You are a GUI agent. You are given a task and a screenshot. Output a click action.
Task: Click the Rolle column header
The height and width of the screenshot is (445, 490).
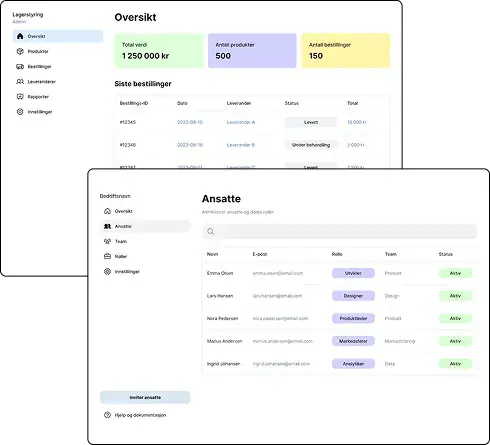[337, 254]
